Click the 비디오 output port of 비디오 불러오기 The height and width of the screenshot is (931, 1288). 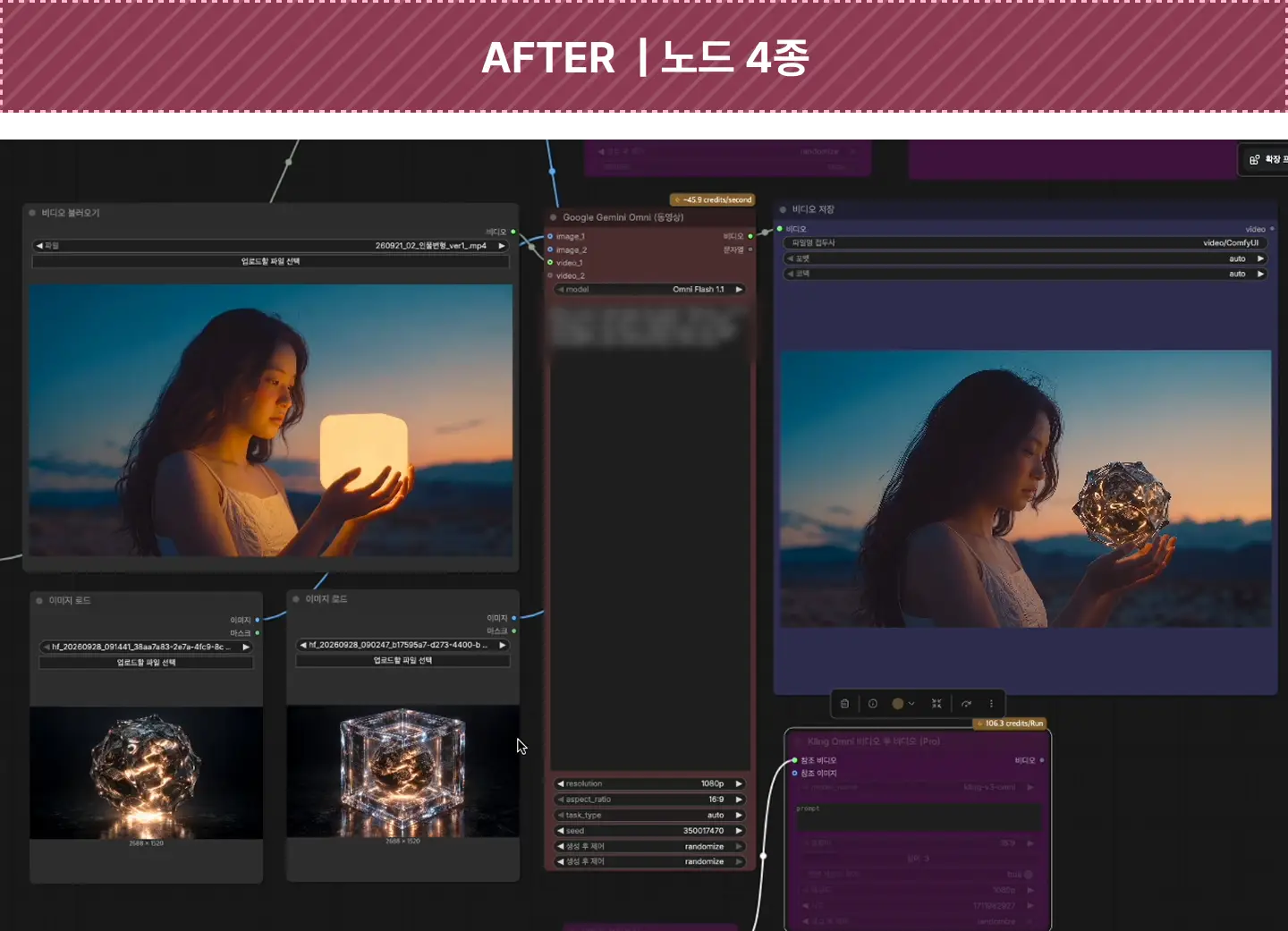coord(513,232)
